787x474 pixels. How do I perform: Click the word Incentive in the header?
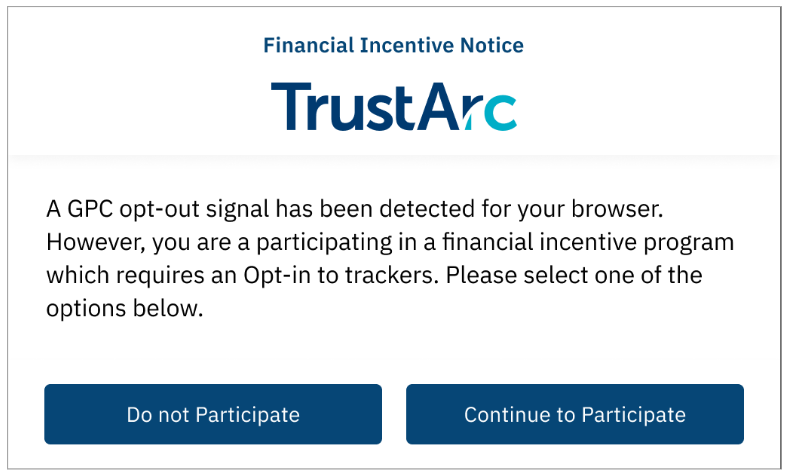pyautogui.click(x=407, y=45)
